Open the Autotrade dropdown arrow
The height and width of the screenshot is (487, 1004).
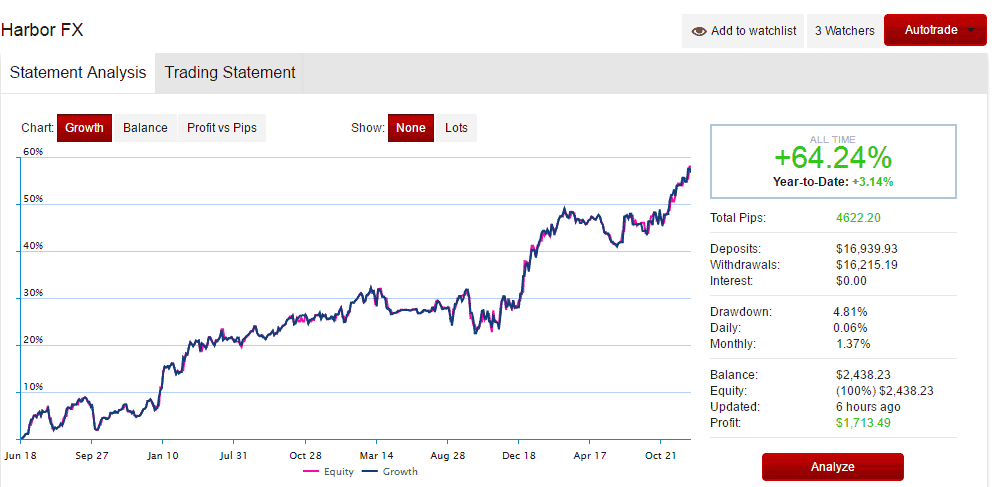pos(971,31)
